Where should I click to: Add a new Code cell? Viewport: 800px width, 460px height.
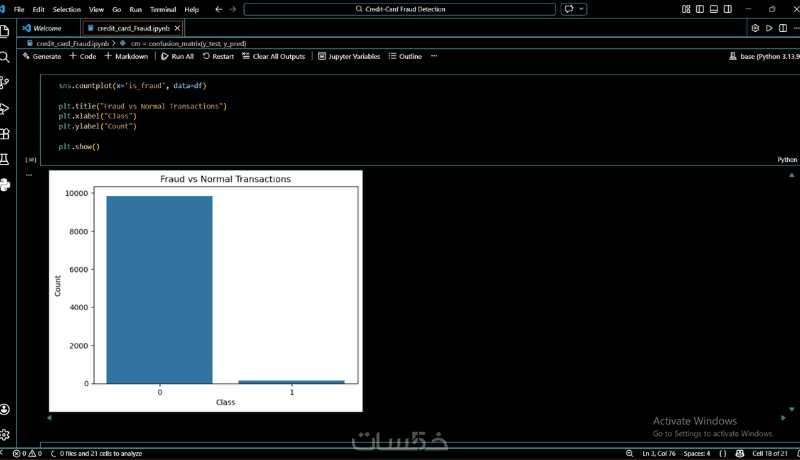click(x=83, y=56)
